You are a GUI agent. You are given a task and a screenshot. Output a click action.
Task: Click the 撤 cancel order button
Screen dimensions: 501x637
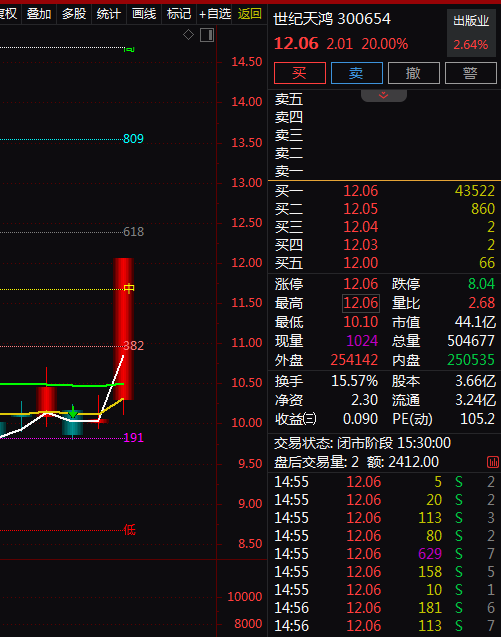coord(414,73)
